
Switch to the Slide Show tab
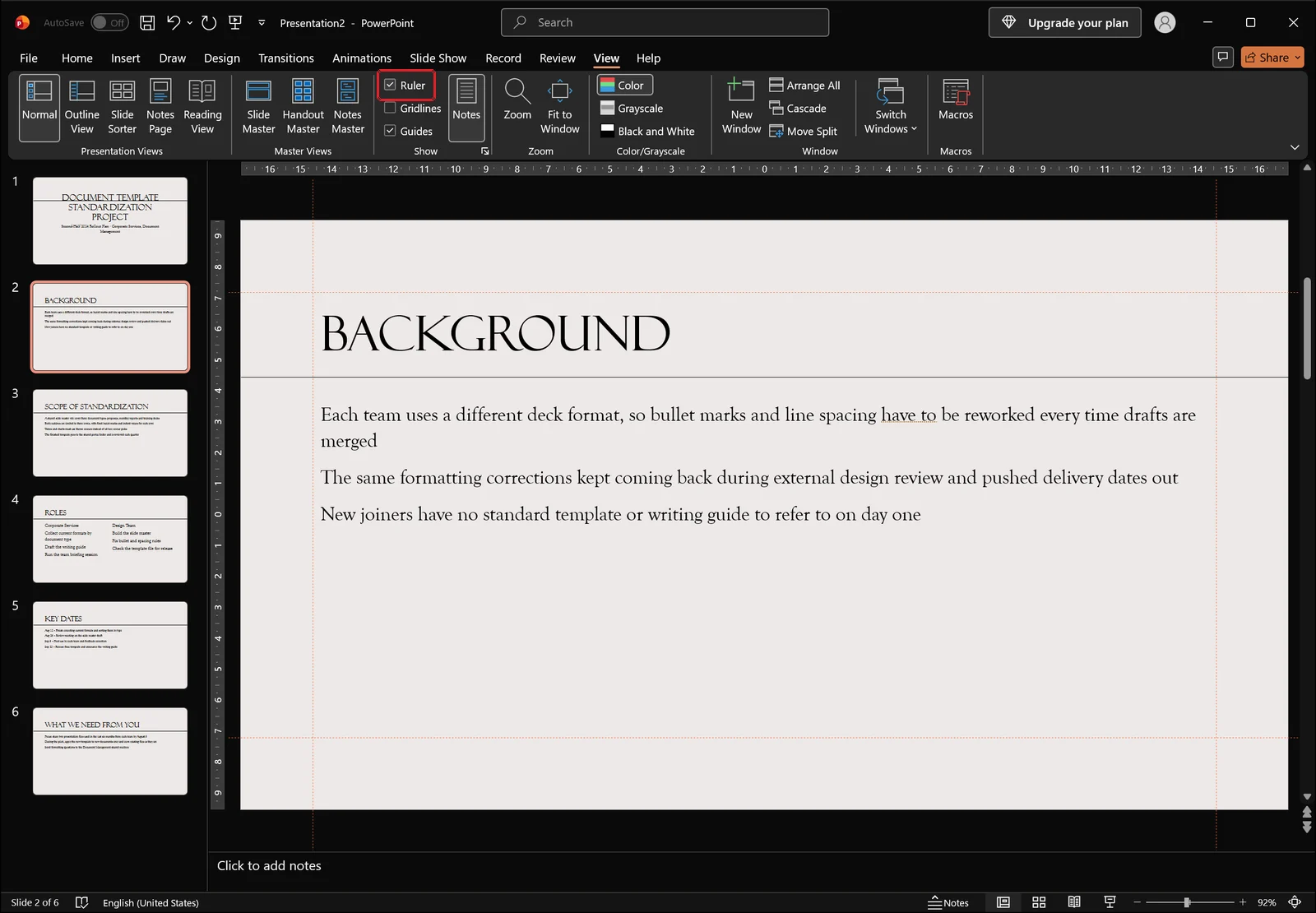(438, 58)
